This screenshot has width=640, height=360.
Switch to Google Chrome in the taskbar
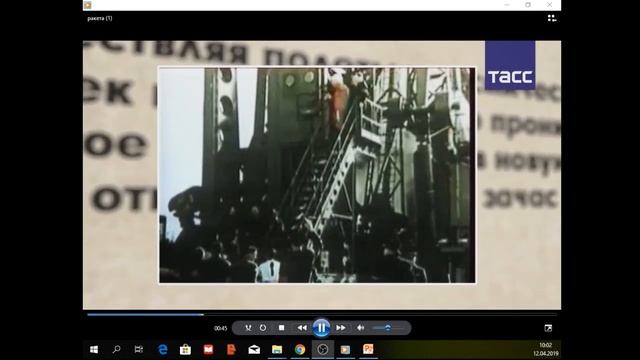coord(300,349)
